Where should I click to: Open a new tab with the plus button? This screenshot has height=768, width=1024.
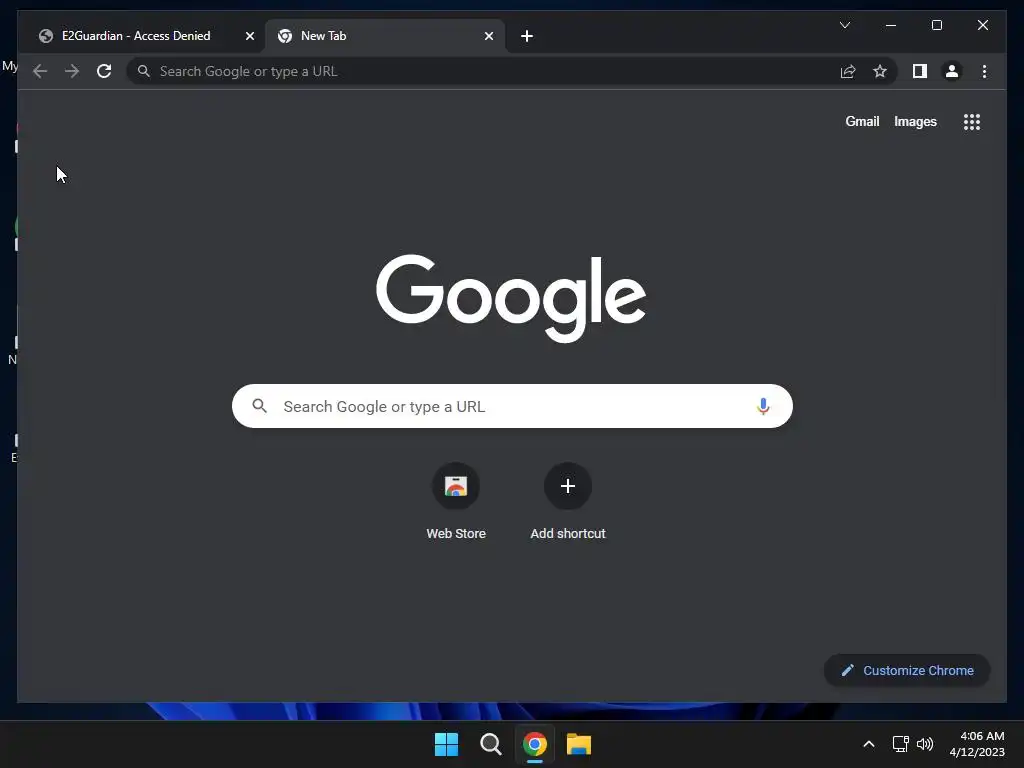pos(527,36)
